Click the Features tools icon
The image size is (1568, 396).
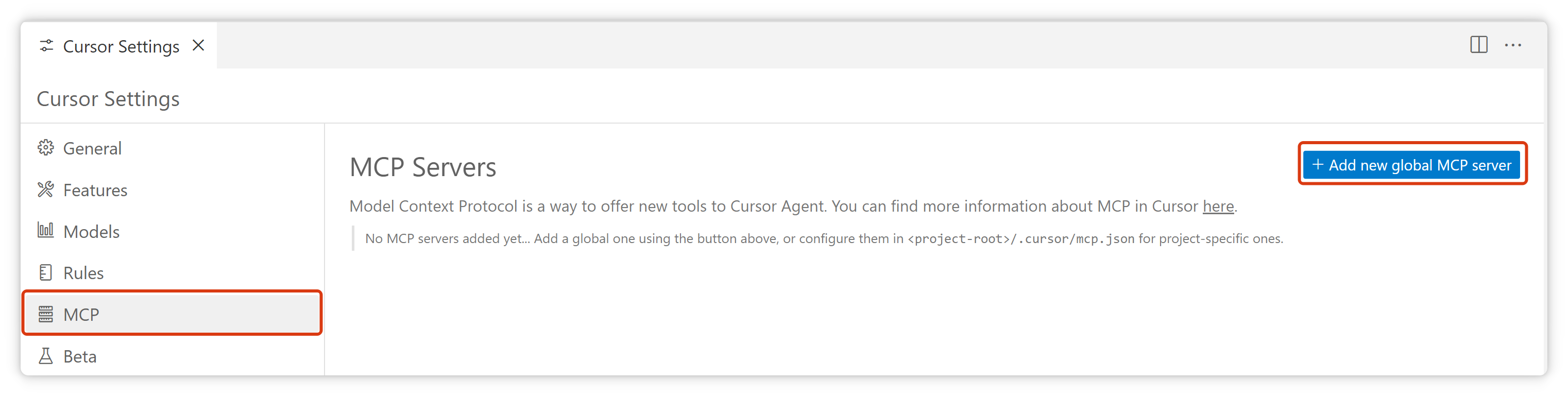[46, 190]
